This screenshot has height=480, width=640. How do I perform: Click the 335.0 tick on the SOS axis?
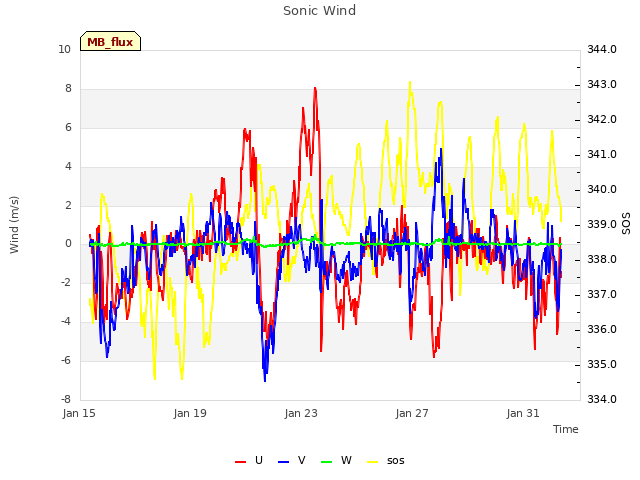click(602, 364)
